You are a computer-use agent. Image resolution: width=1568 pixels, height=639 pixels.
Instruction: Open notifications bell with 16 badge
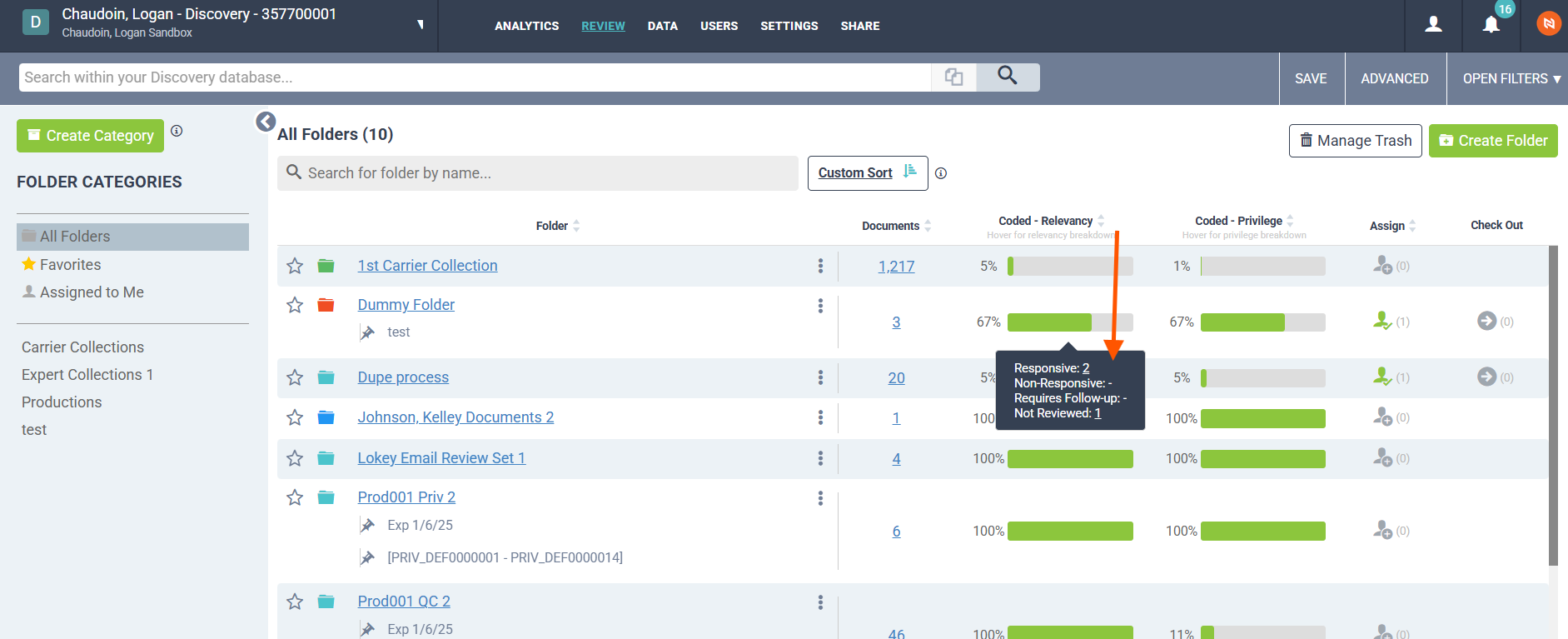click(1491, 24)
